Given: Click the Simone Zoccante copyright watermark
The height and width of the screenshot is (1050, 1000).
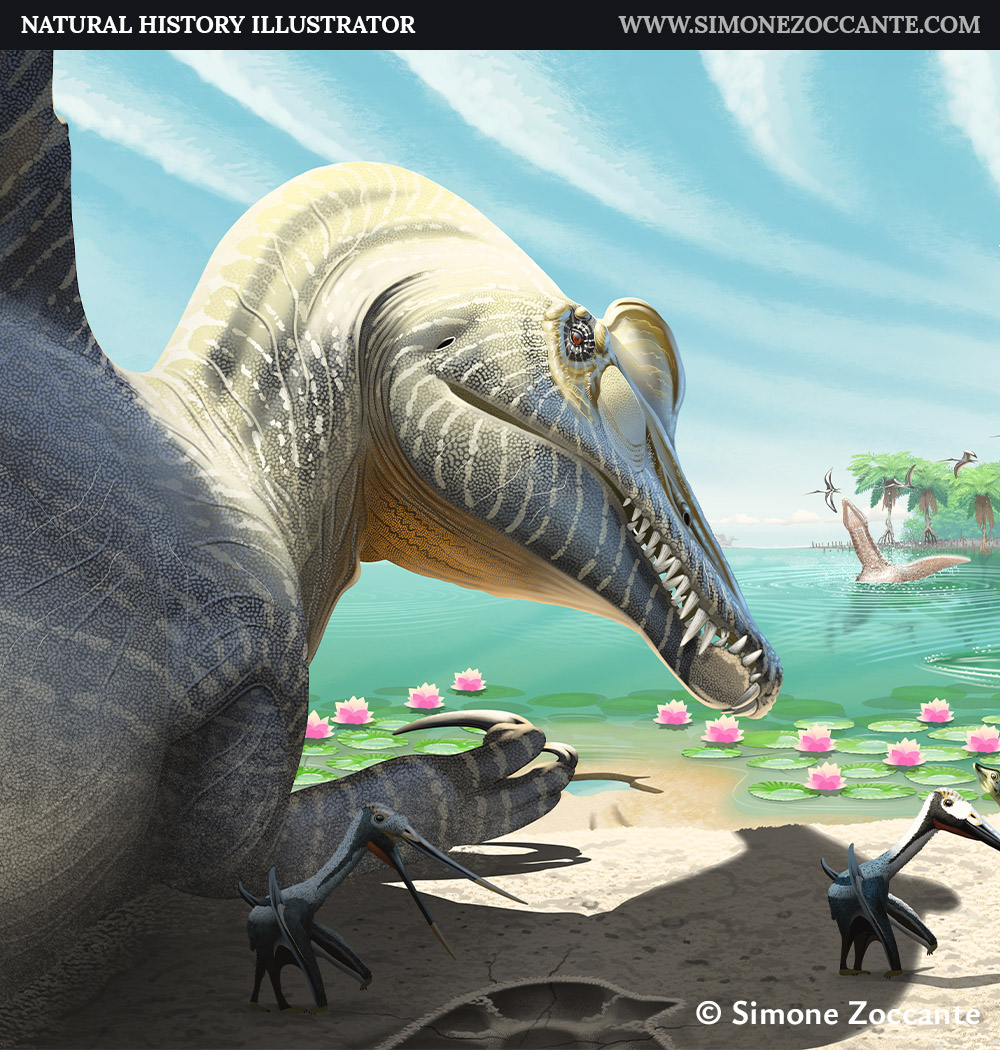Looking at the screenshot, I should [x=838, y=1012].
